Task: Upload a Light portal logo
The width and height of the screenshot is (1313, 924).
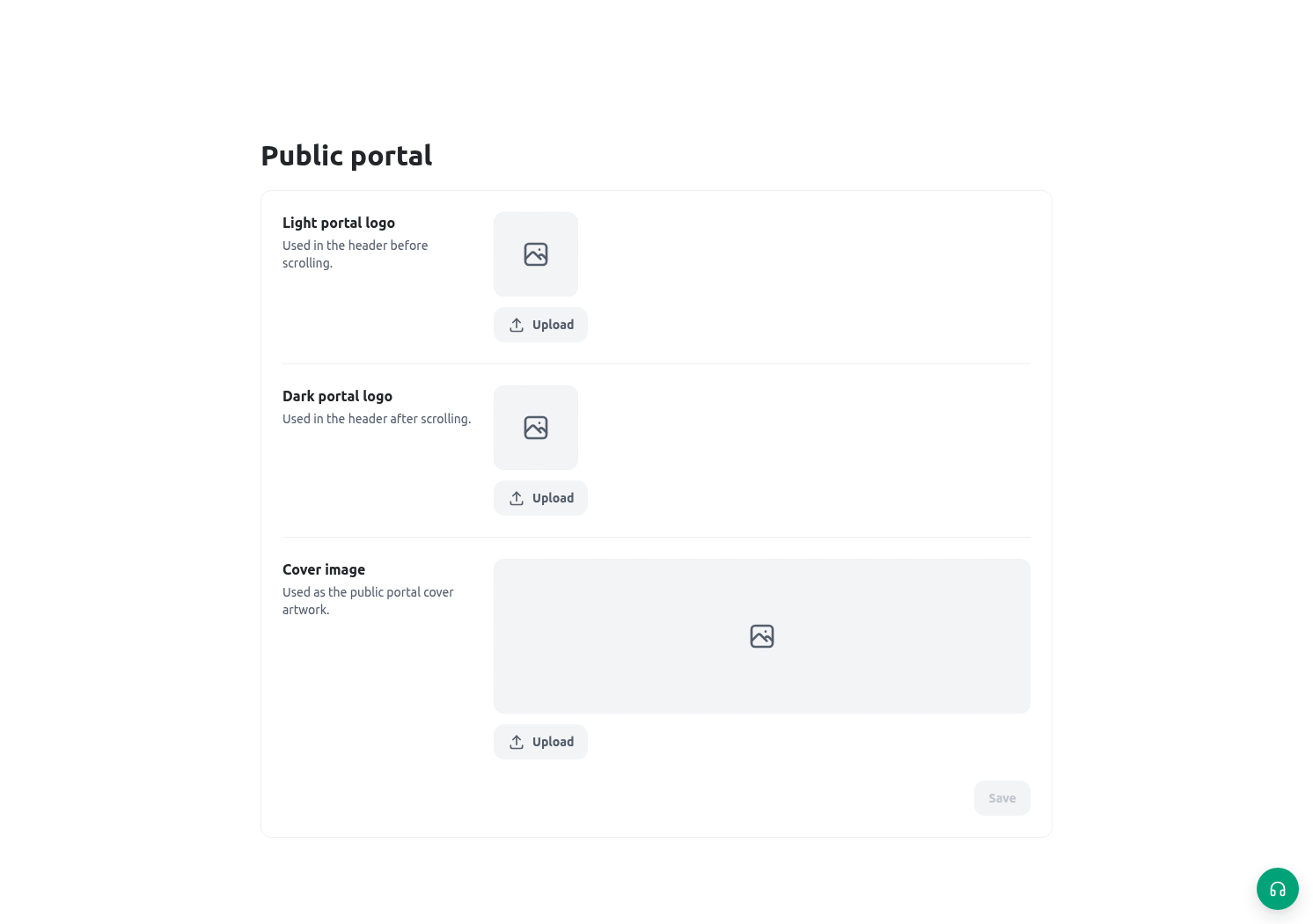Action: pos(540,325)
